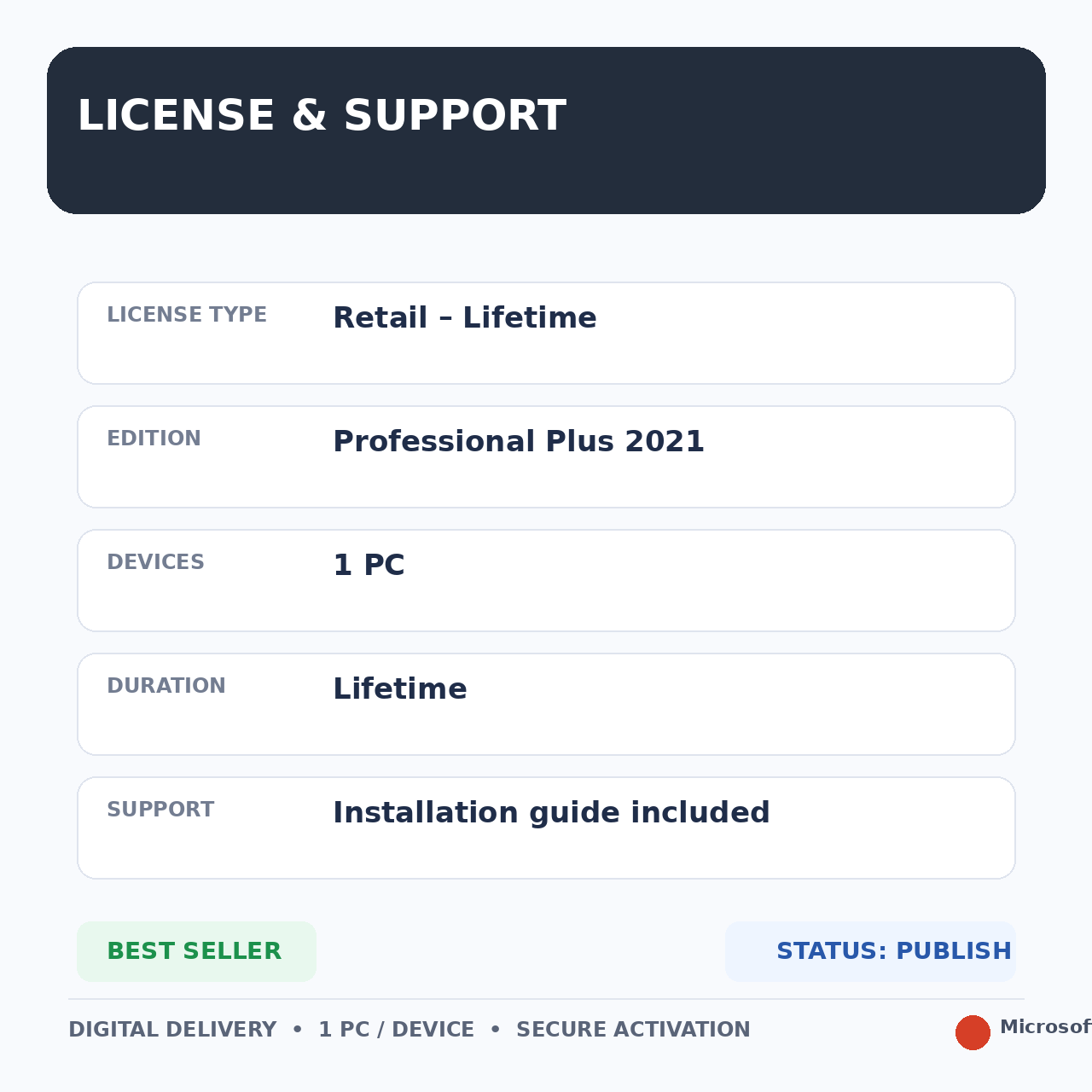Click the Professional Plus 2021 text
This screenshot has width=1092, height=1092.
coord(519,442)
